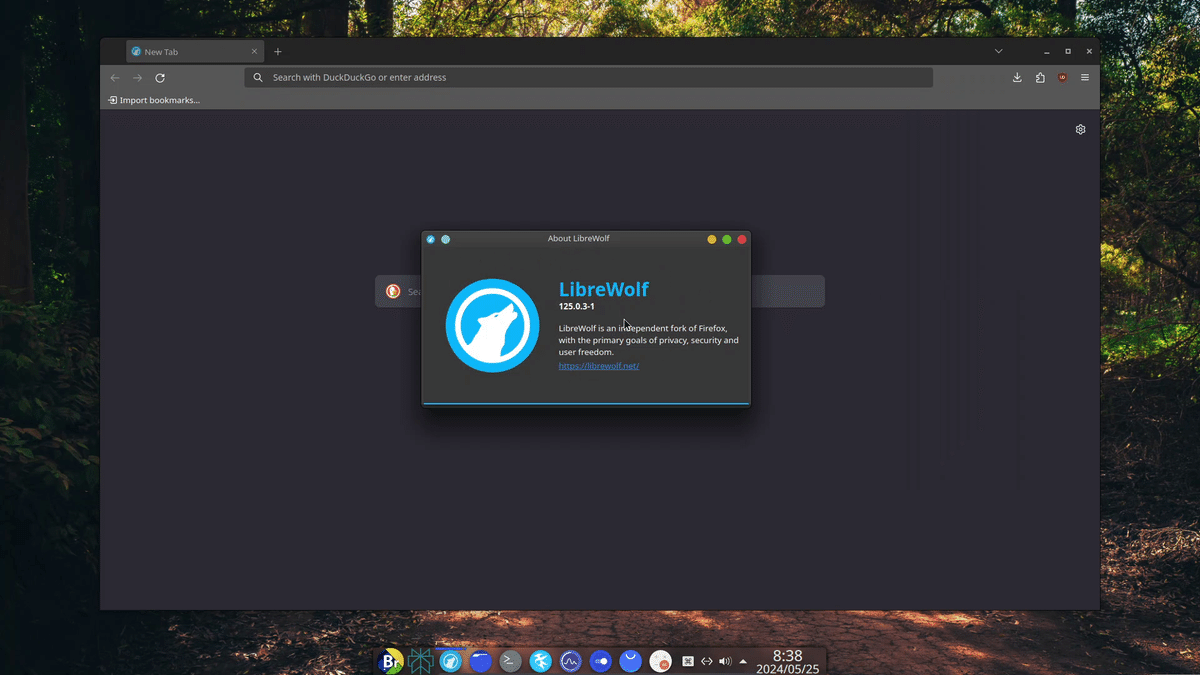This screenshot has height=675, width=1200.
Task: Reload the page in LibreWolf
Action: [160, 77]
